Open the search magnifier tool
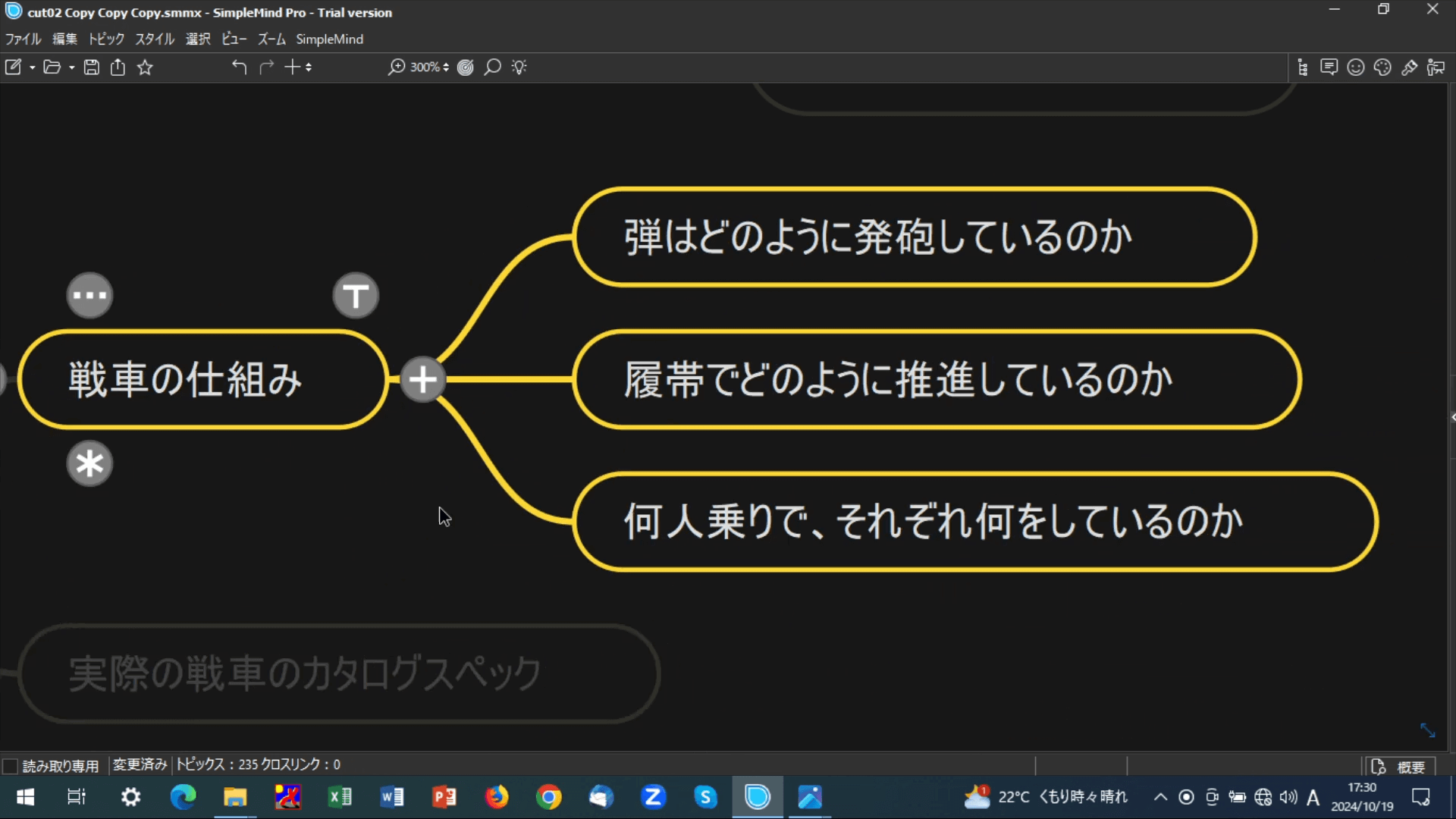 pyautogui.click(x=492, y=67)
